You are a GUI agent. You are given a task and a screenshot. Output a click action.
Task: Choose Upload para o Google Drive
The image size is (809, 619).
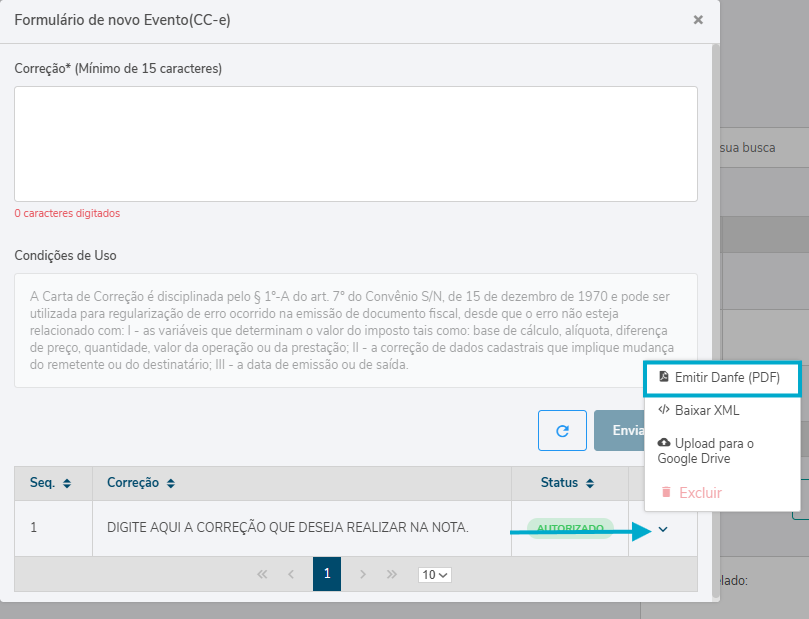(x=713, y=451)
